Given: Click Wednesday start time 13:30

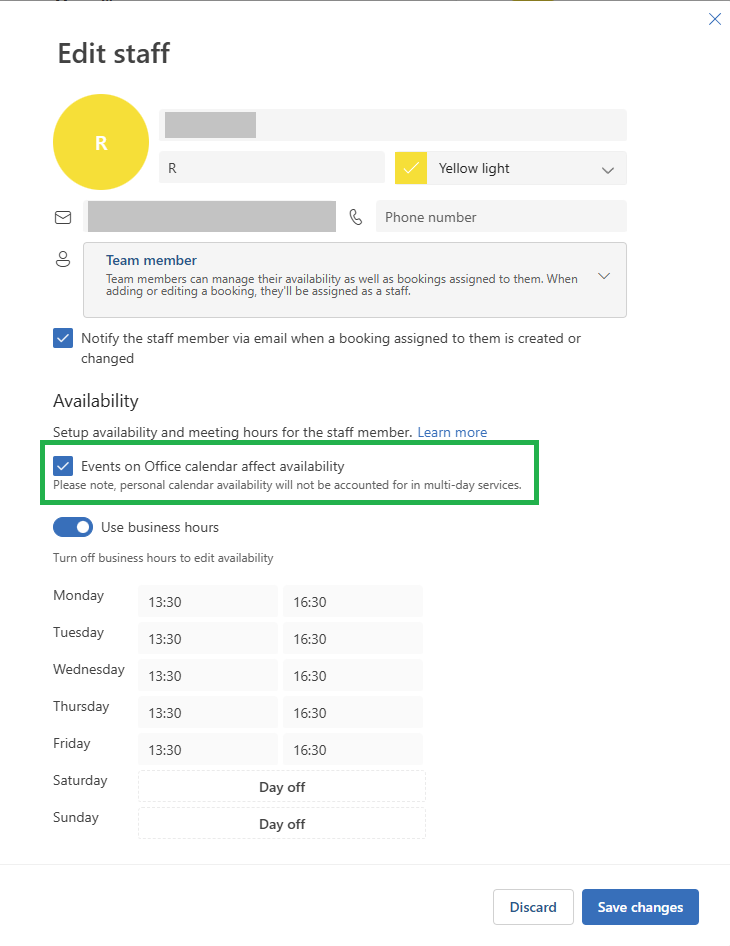Looking at the screenshot, I should (208, 676).
